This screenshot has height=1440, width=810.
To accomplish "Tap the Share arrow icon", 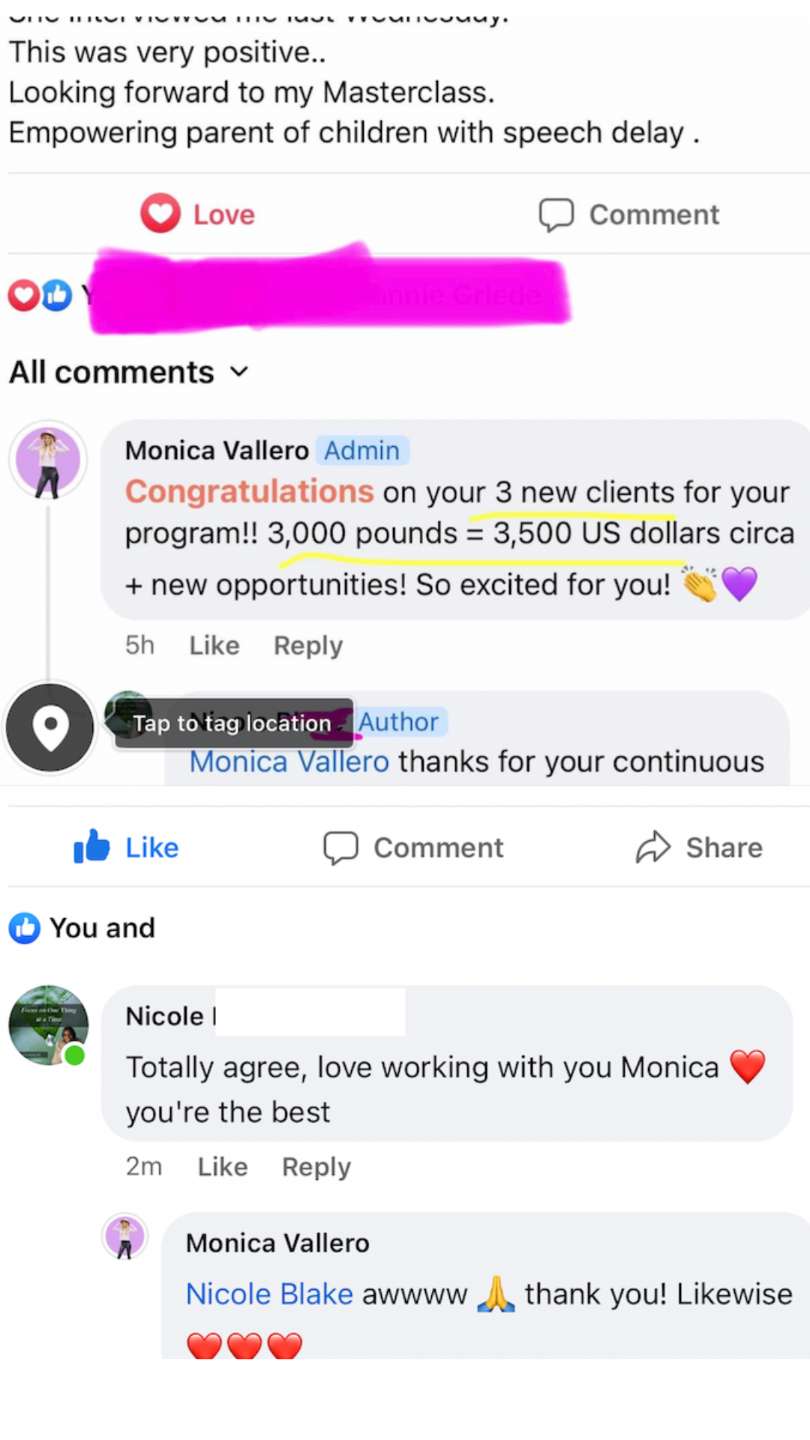I will tap(653, 848).
